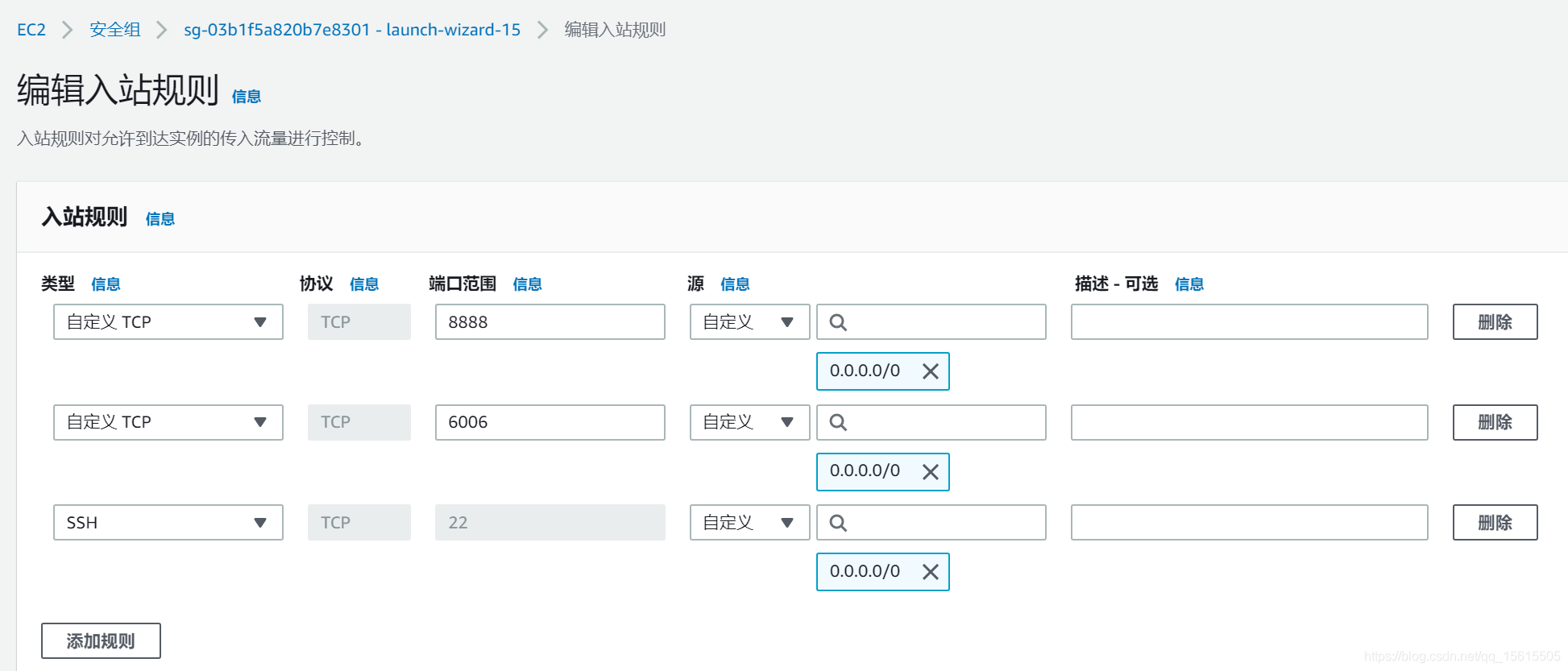1568x671 pixels.
Task: Focus the port range field containing 8888
Action: 550,321
